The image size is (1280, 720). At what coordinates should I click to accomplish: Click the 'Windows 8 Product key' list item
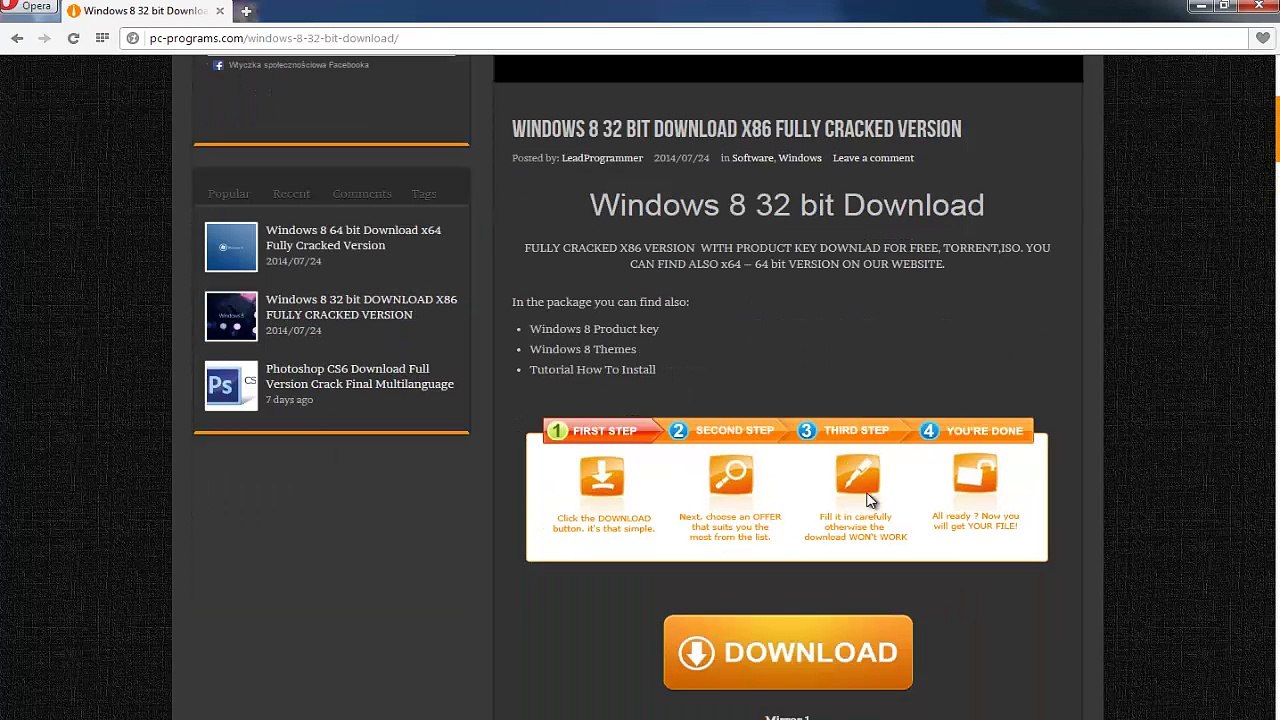[594, 329]
